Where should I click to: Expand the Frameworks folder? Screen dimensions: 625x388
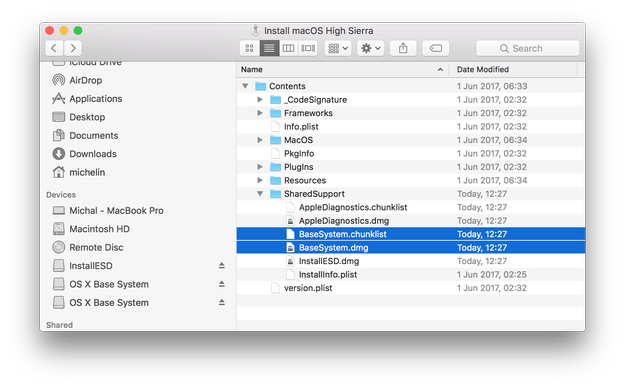tap(260, 113)
